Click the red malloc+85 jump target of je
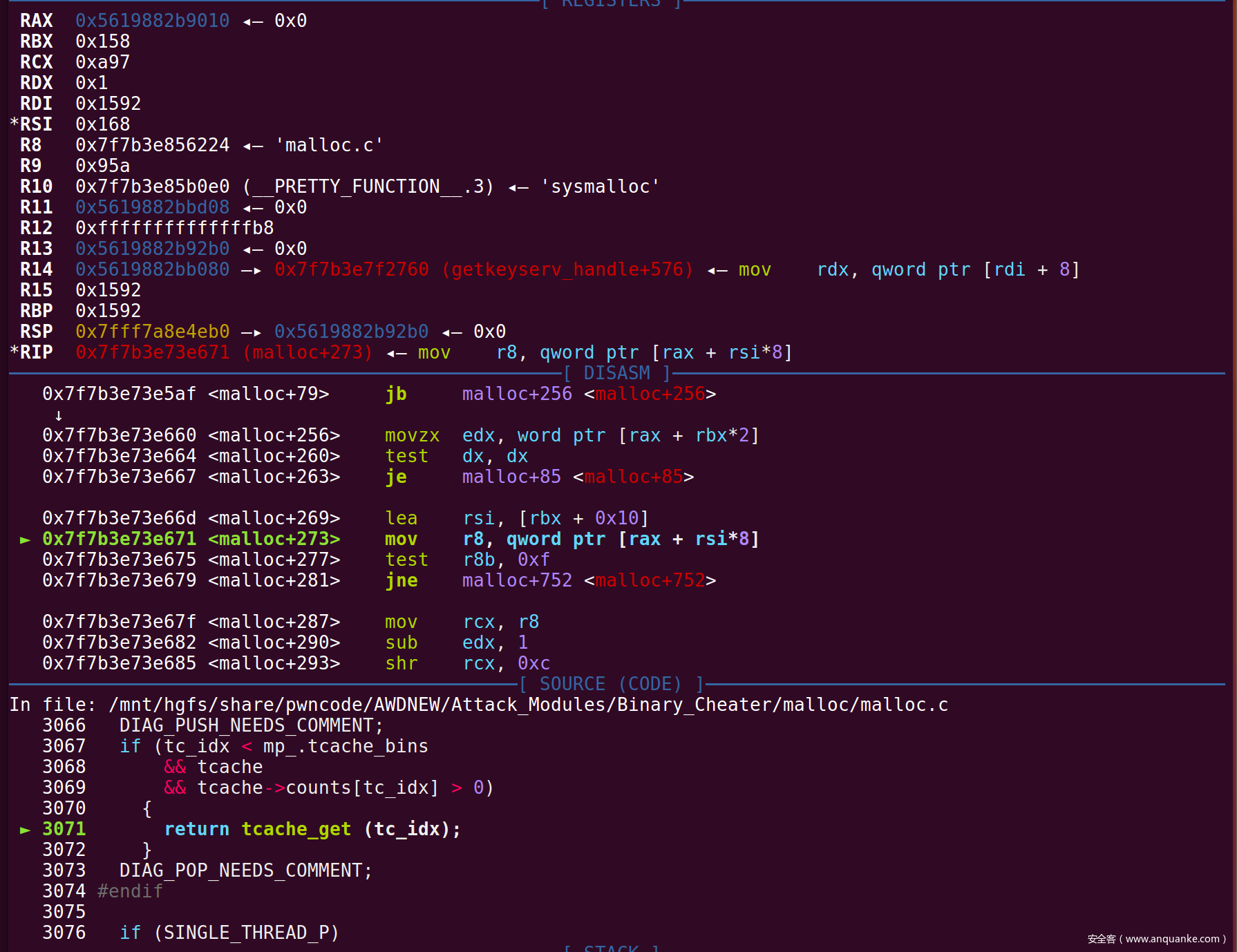1237x952 pixels. [x=633, y=477]
